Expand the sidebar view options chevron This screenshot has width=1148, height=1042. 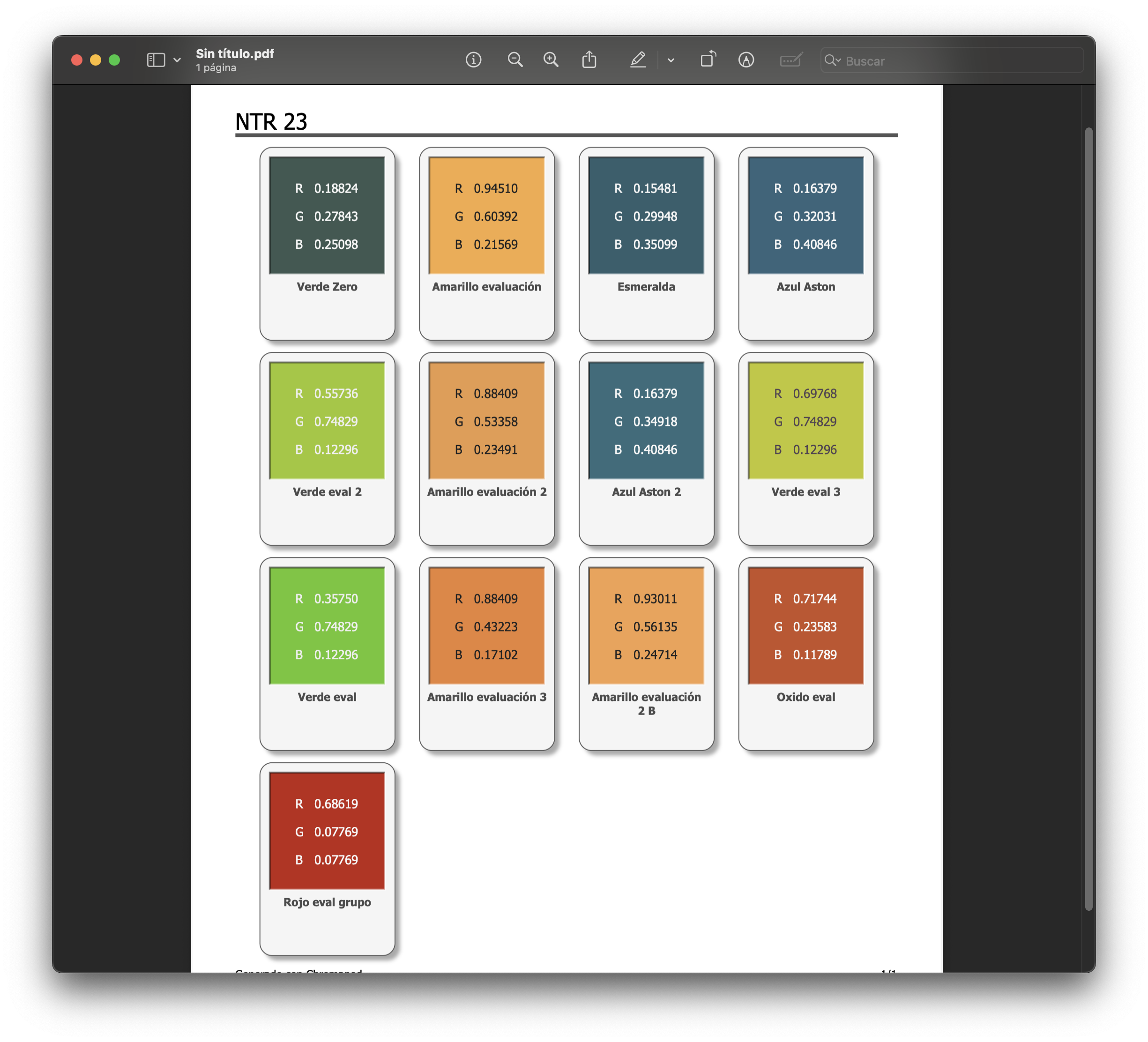[x=177, y=60]
